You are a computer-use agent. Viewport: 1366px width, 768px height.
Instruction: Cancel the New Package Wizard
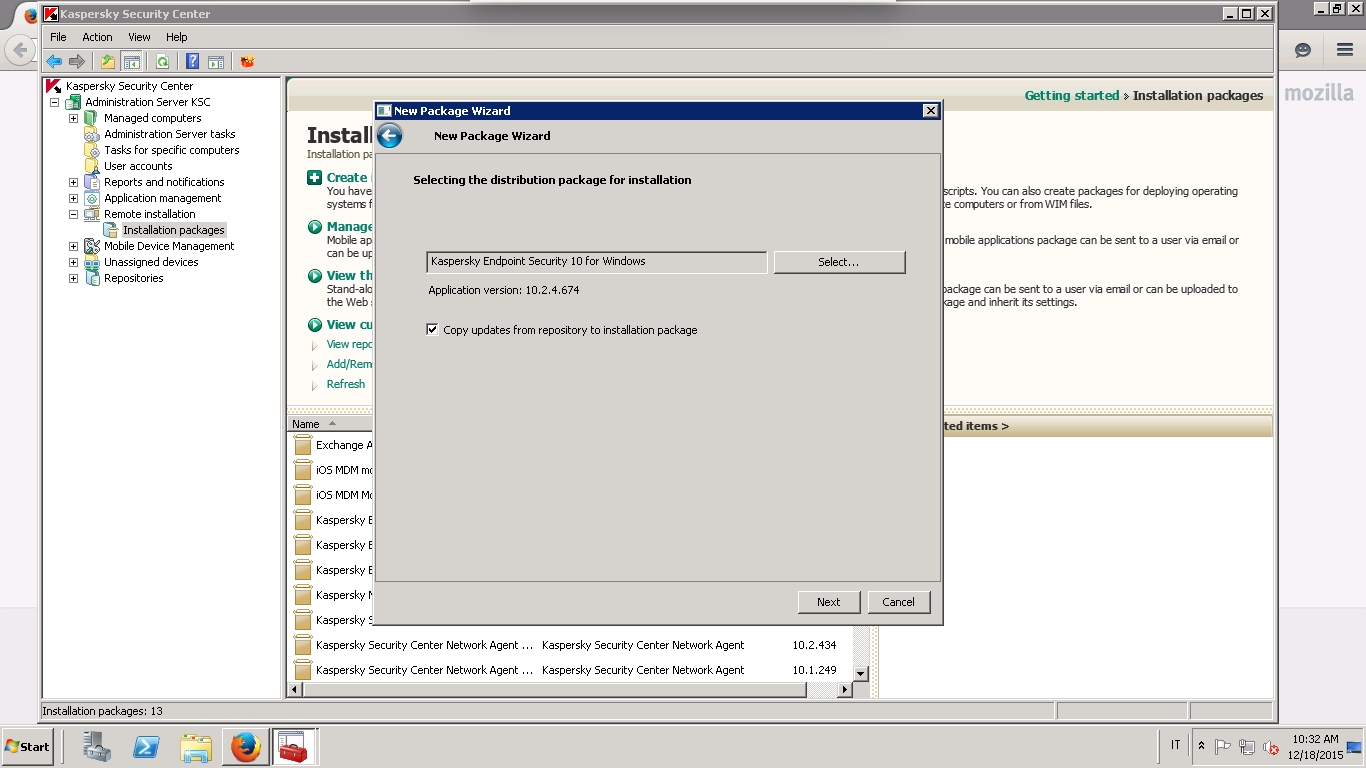pyautogui.click(x=898, y=602)
